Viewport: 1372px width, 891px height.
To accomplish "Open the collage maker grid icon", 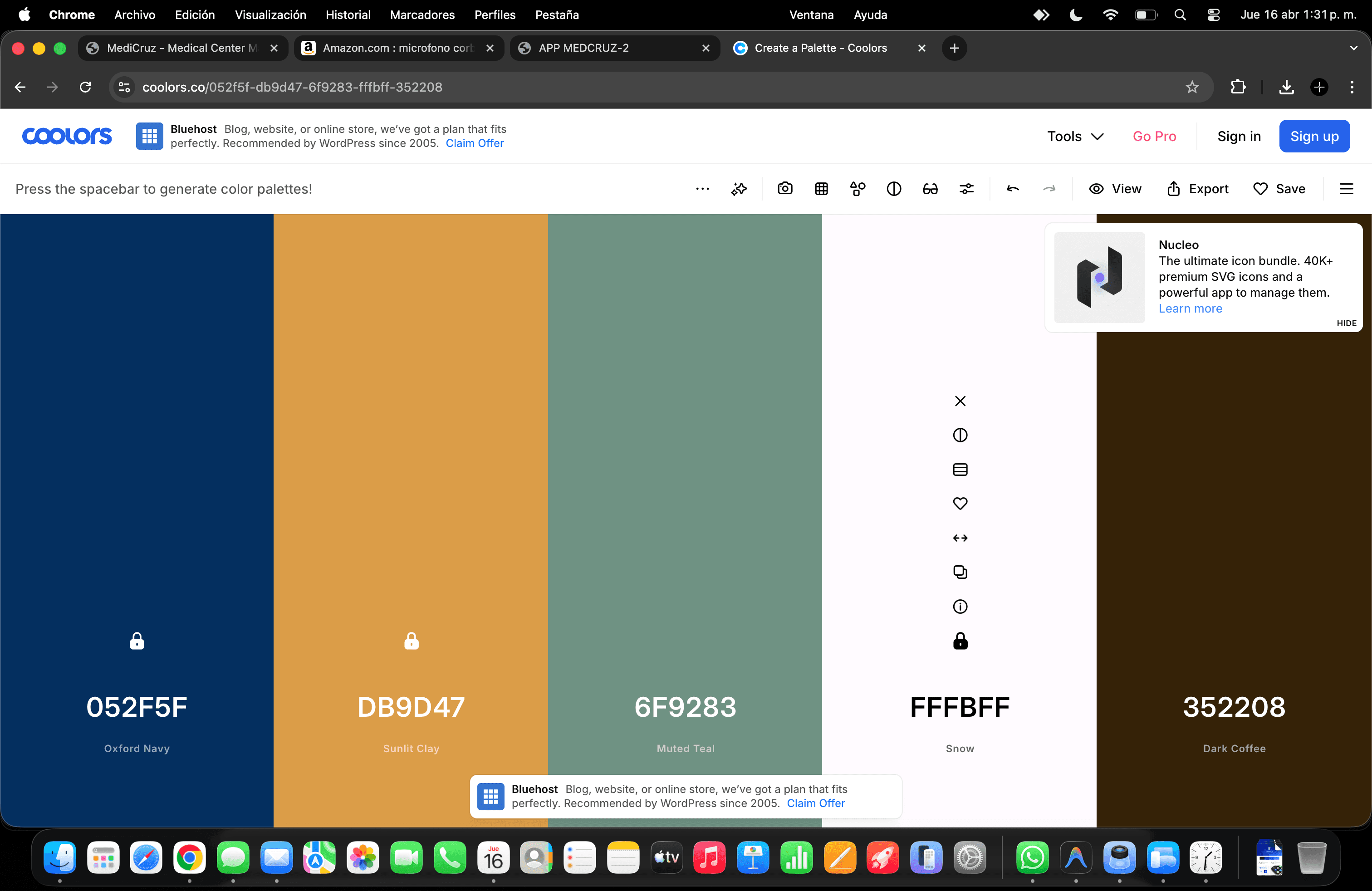I will click(821, 188).
